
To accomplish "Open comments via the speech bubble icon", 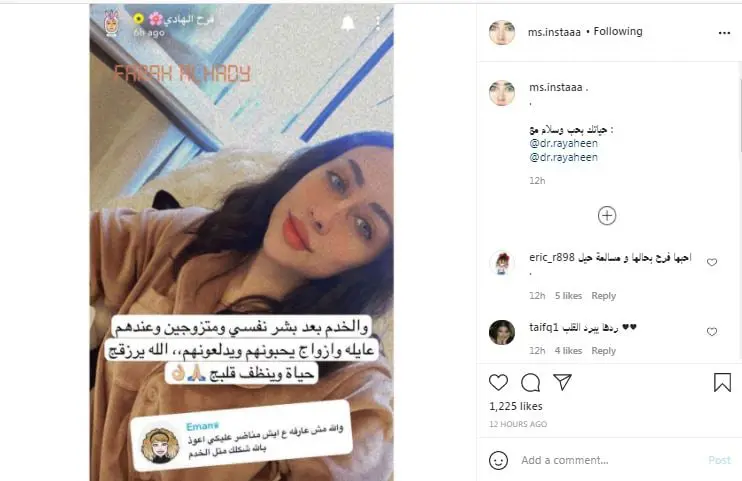I will coord(530,383).
